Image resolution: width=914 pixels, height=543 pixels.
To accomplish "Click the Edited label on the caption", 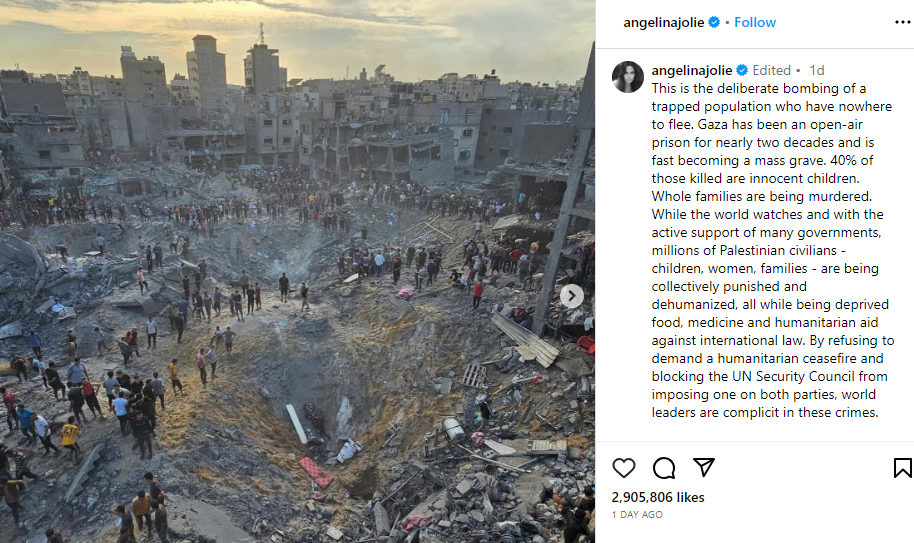I will click(771, 70).
